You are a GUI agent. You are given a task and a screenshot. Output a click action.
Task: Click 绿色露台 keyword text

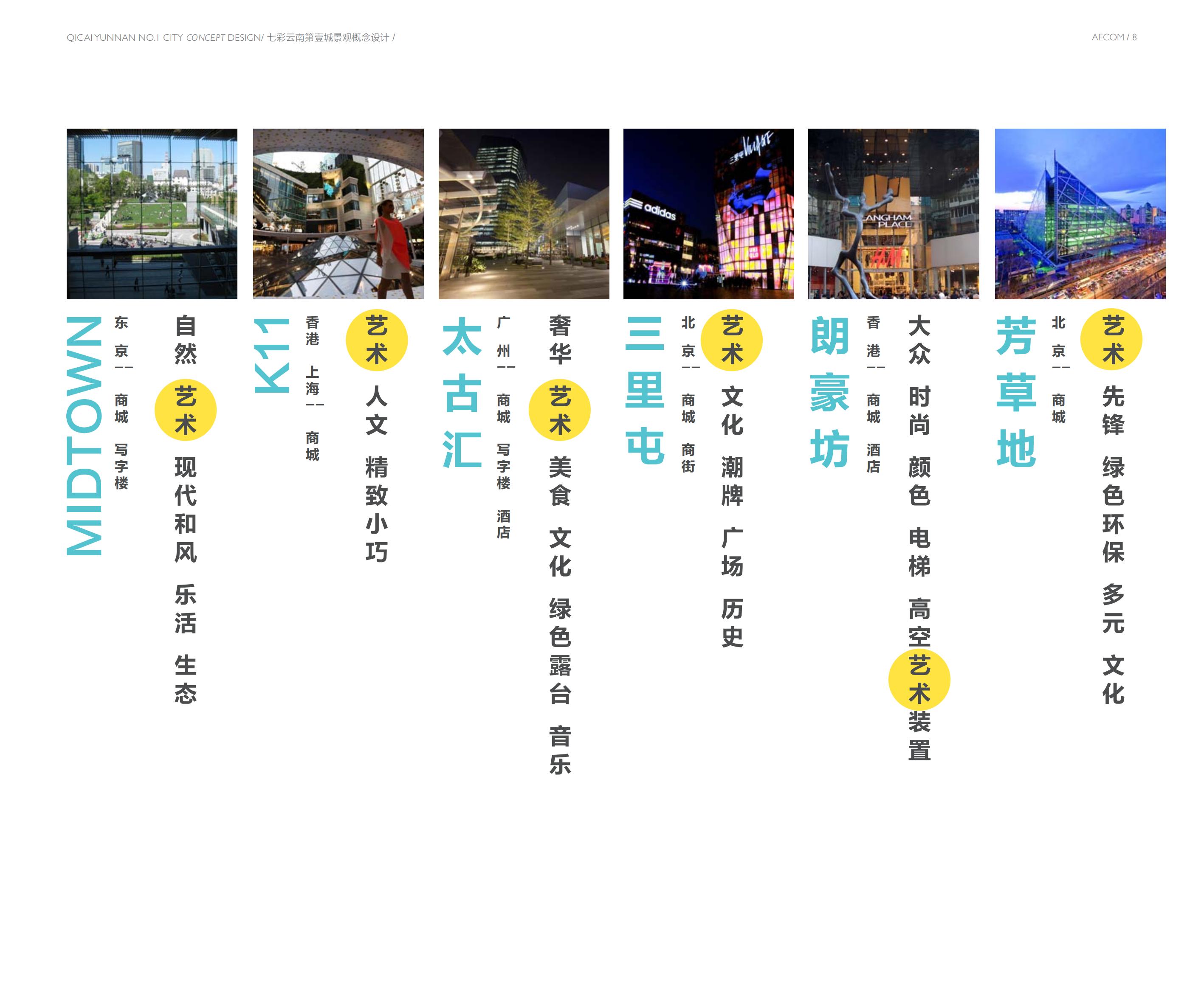pyautogui.click(x=560, y=651)
